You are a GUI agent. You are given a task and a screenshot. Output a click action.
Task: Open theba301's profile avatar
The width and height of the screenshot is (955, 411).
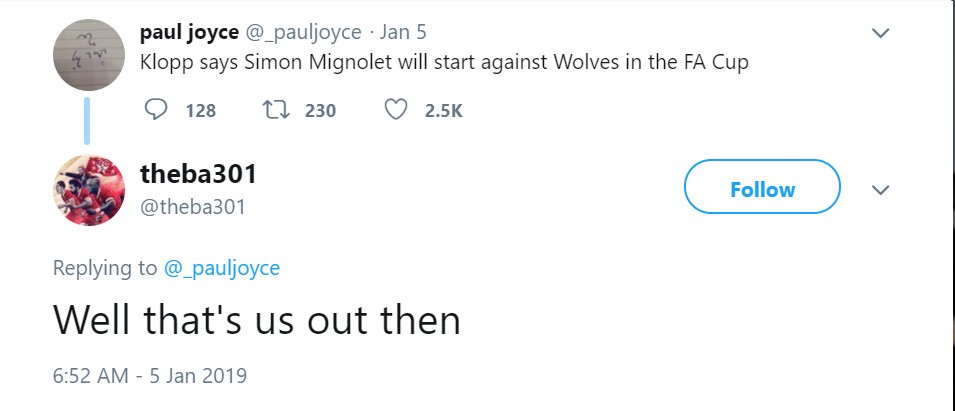coord(89,190)
